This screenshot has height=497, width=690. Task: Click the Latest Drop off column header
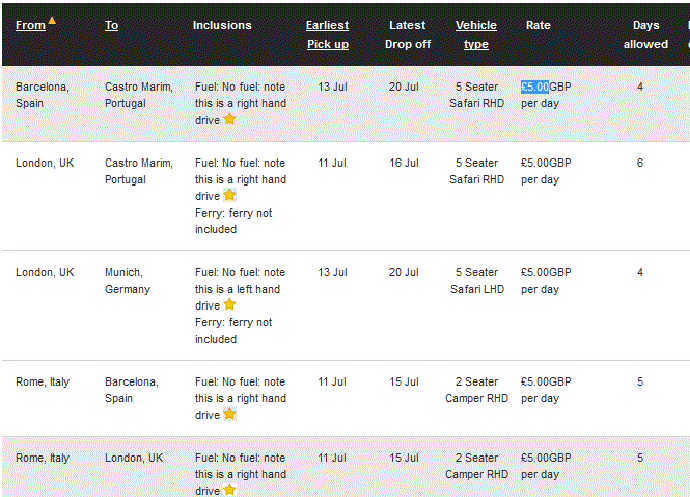click(x=407, y=35)
